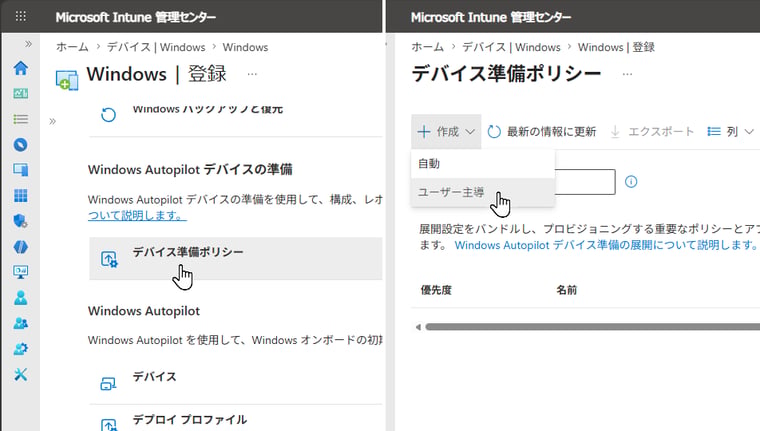The height and width of the screenshot is (431, 760).
Task: Select 自動 from the create menu
Action: [x=483, y=164]
